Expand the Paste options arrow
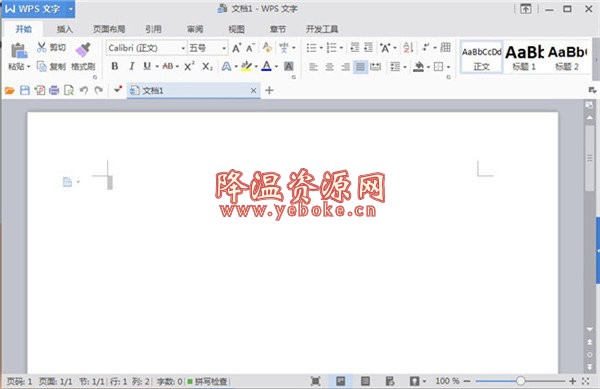600x389 pixels. click(28, 67)
